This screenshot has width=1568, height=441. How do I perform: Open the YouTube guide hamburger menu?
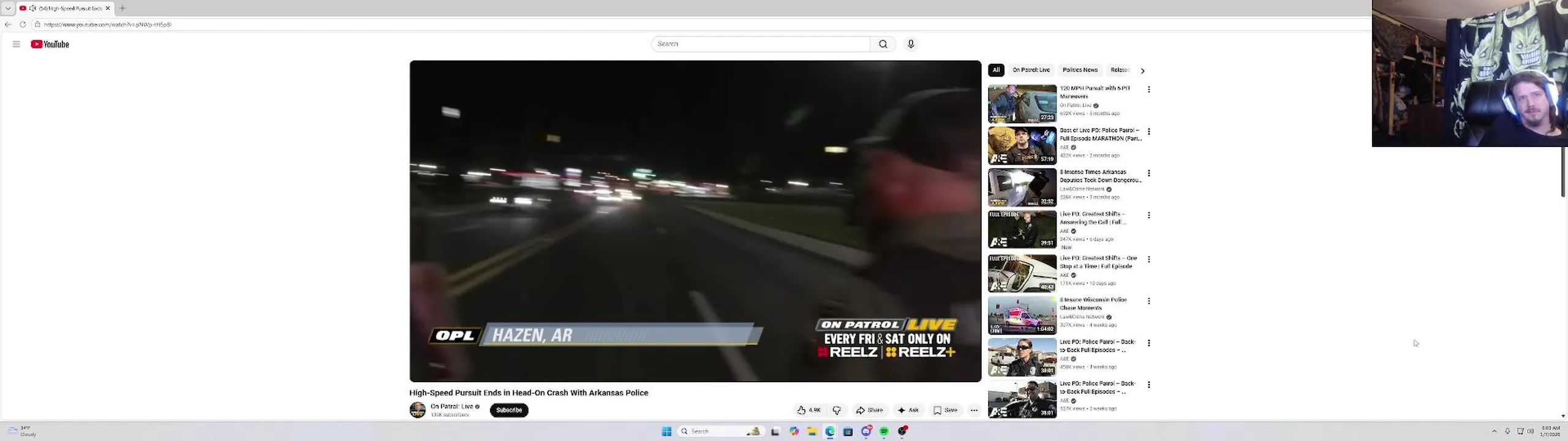tap(17, 44)
